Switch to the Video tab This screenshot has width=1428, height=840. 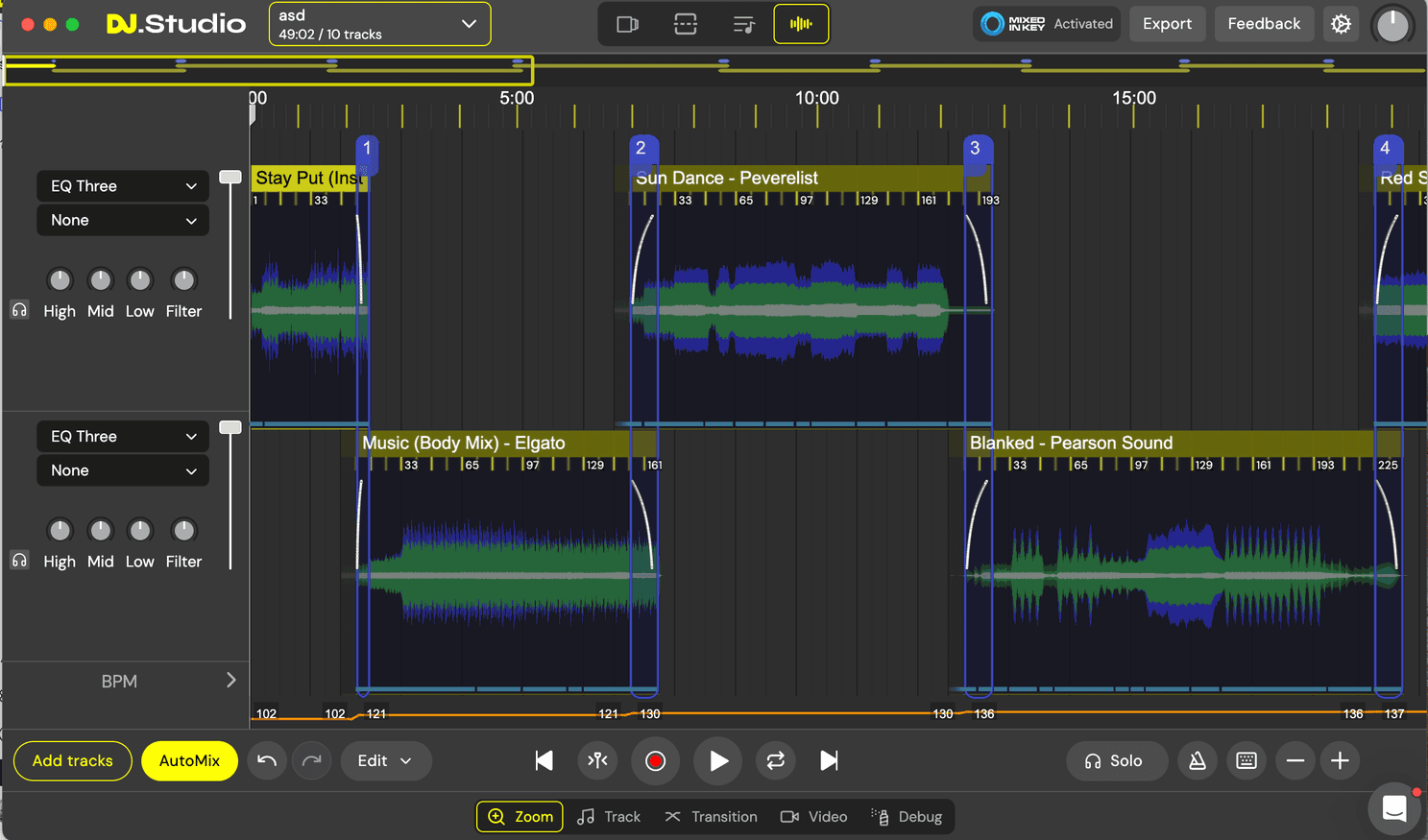tap(814, 817)
